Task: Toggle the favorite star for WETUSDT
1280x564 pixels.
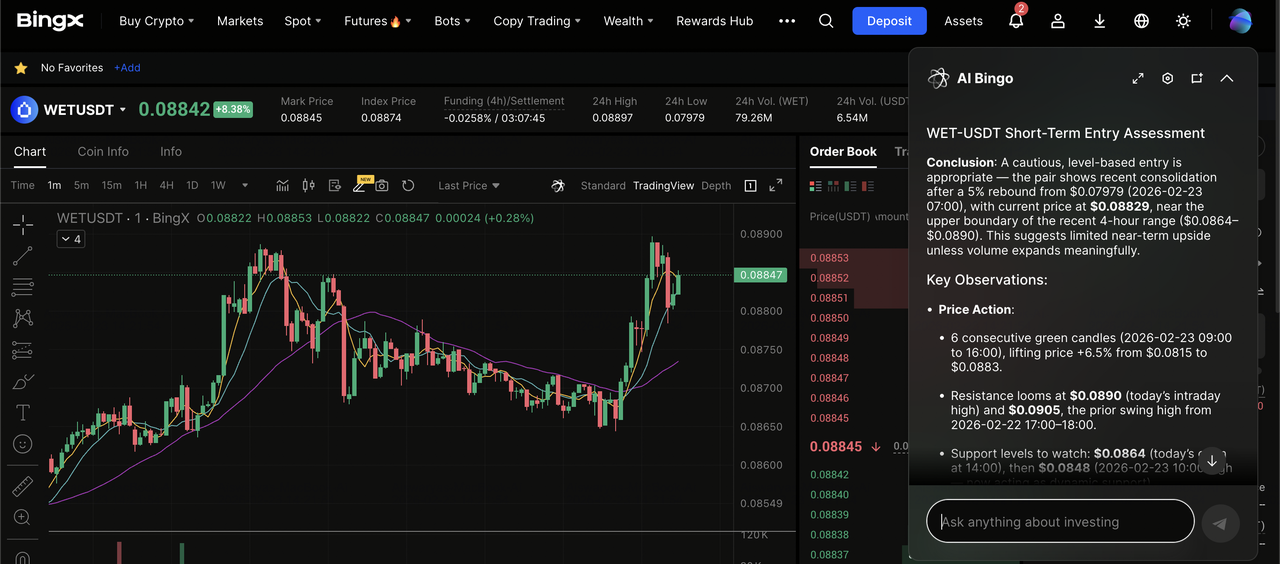Action: click(x=20, y=68)
